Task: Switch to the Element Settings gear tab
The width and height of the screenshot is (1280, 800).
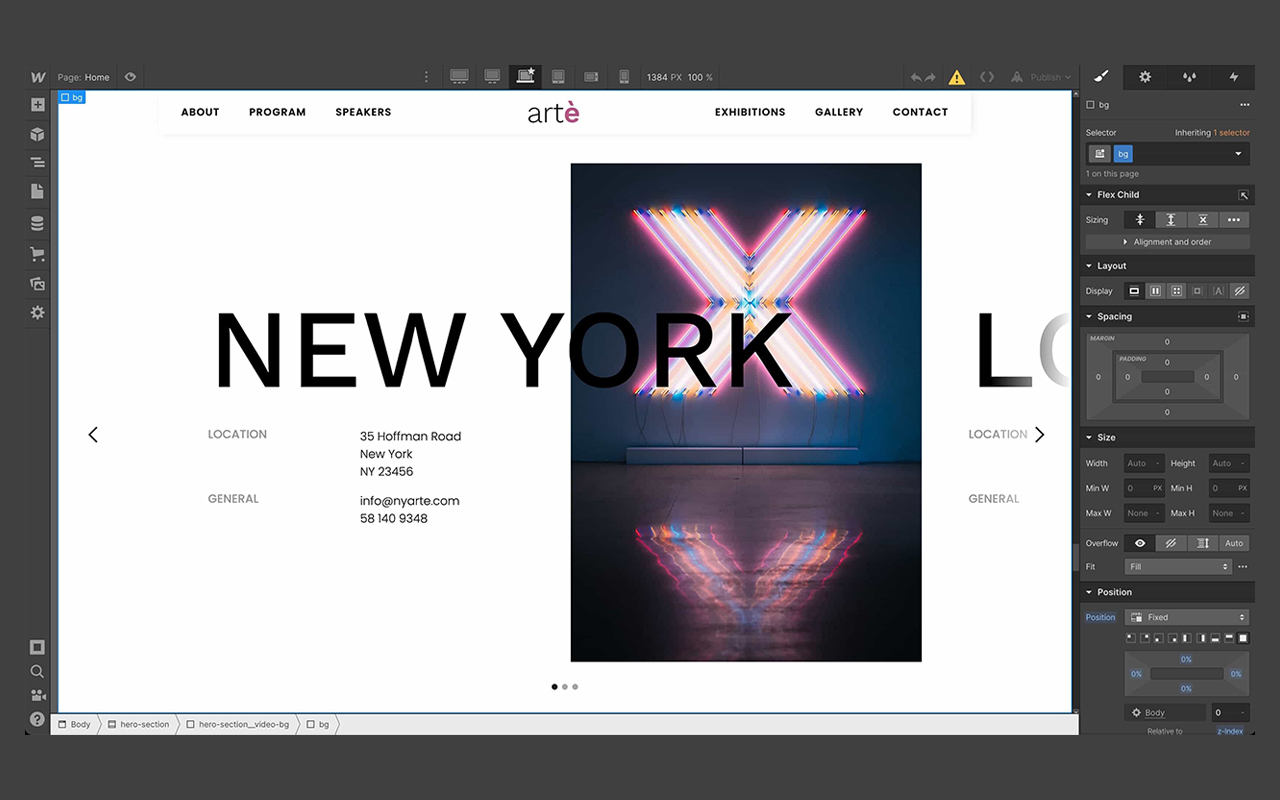Action: click(x=1144, y=77)
